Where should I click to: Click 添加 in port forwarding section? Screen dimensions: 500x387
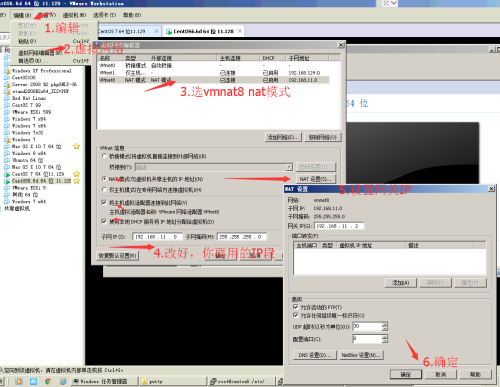[401, 283]
